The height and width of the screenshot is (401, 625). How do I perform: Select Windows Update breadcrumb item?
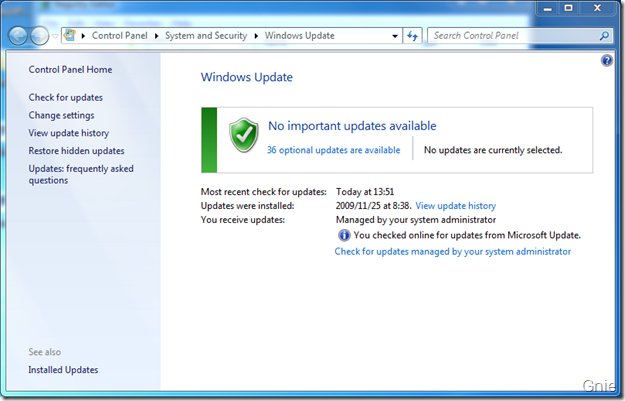pyautogui.click(x=299, y=35)
